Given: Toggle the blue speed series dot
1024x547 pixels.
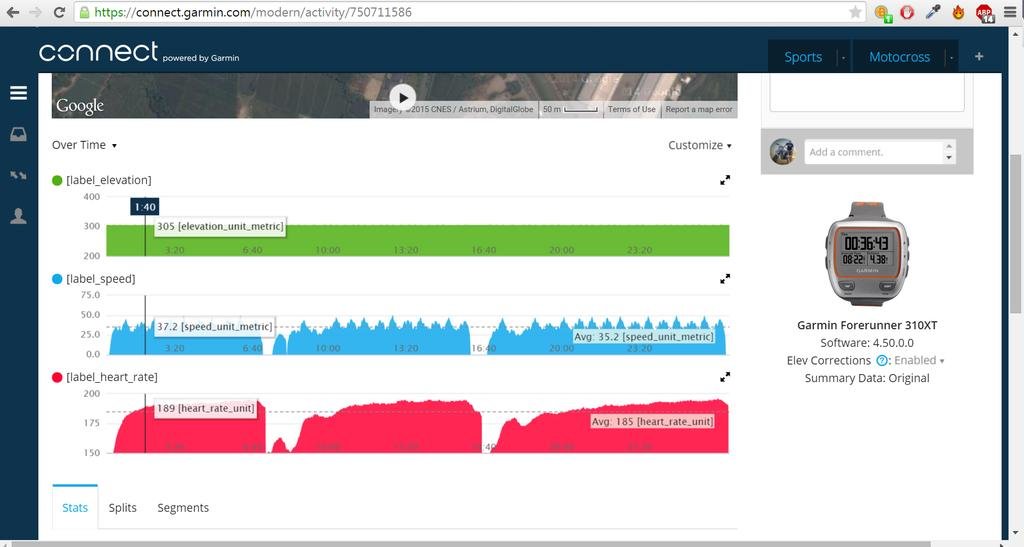Looking at the screenshot, I should click(58, 279).
